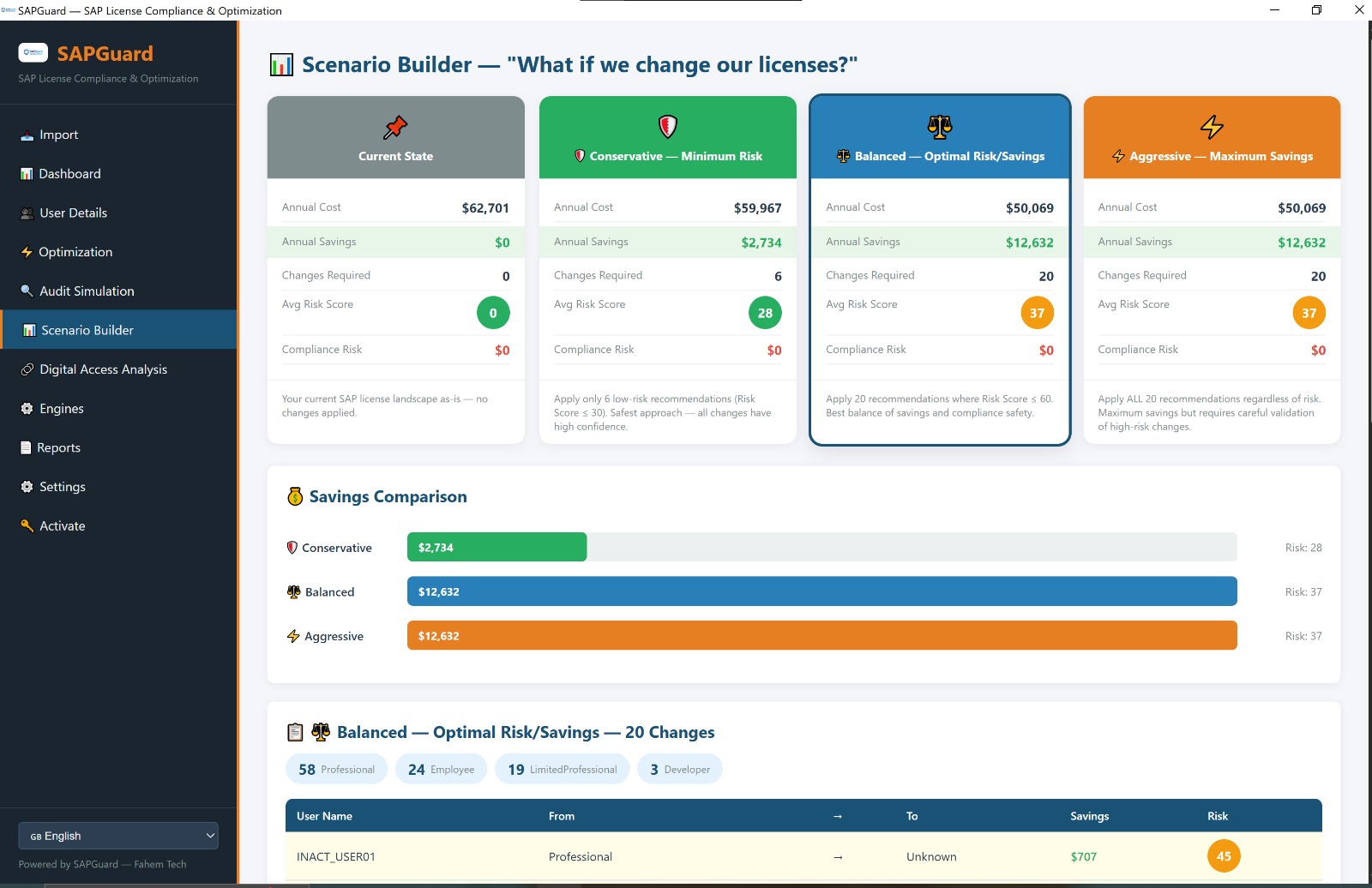
Task: Select the Balanced — Optimal Risk/Savings scenario
Action: tap(940, 269)
